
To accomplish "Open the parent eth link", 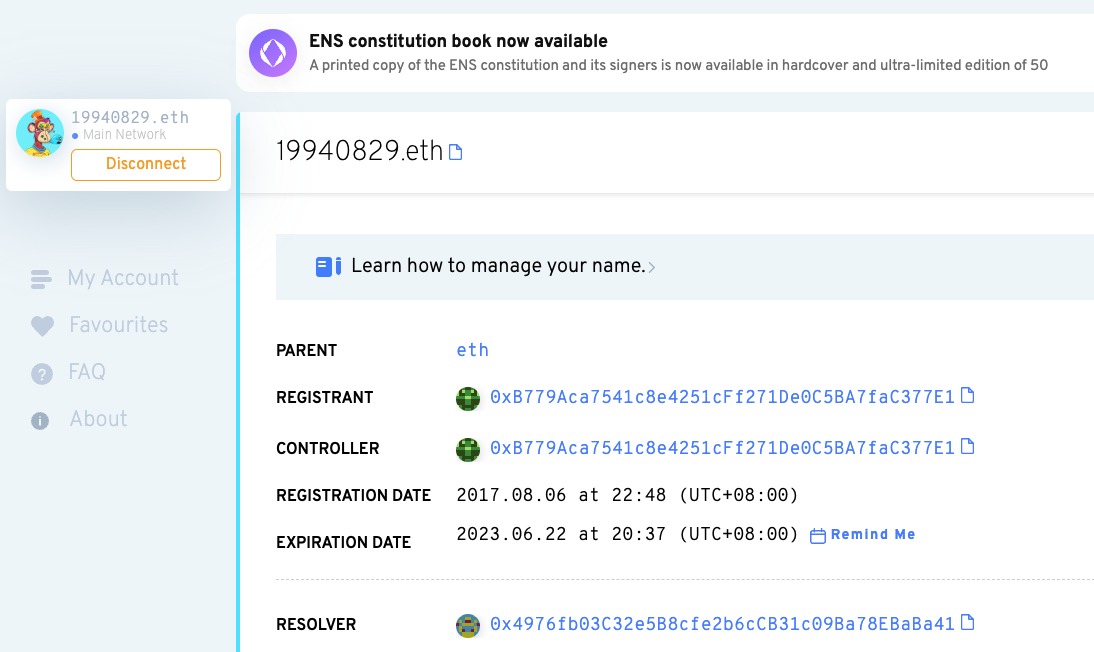I will [x=472, y=350].
